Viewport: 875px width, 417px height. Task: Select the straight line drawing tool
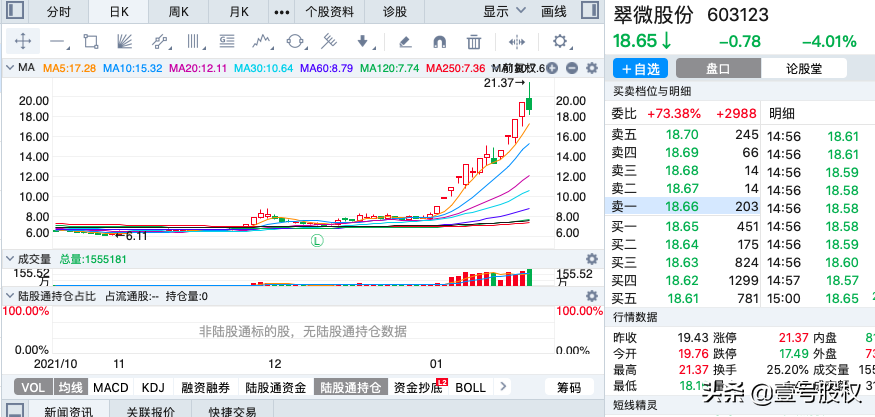coord(57,41)
